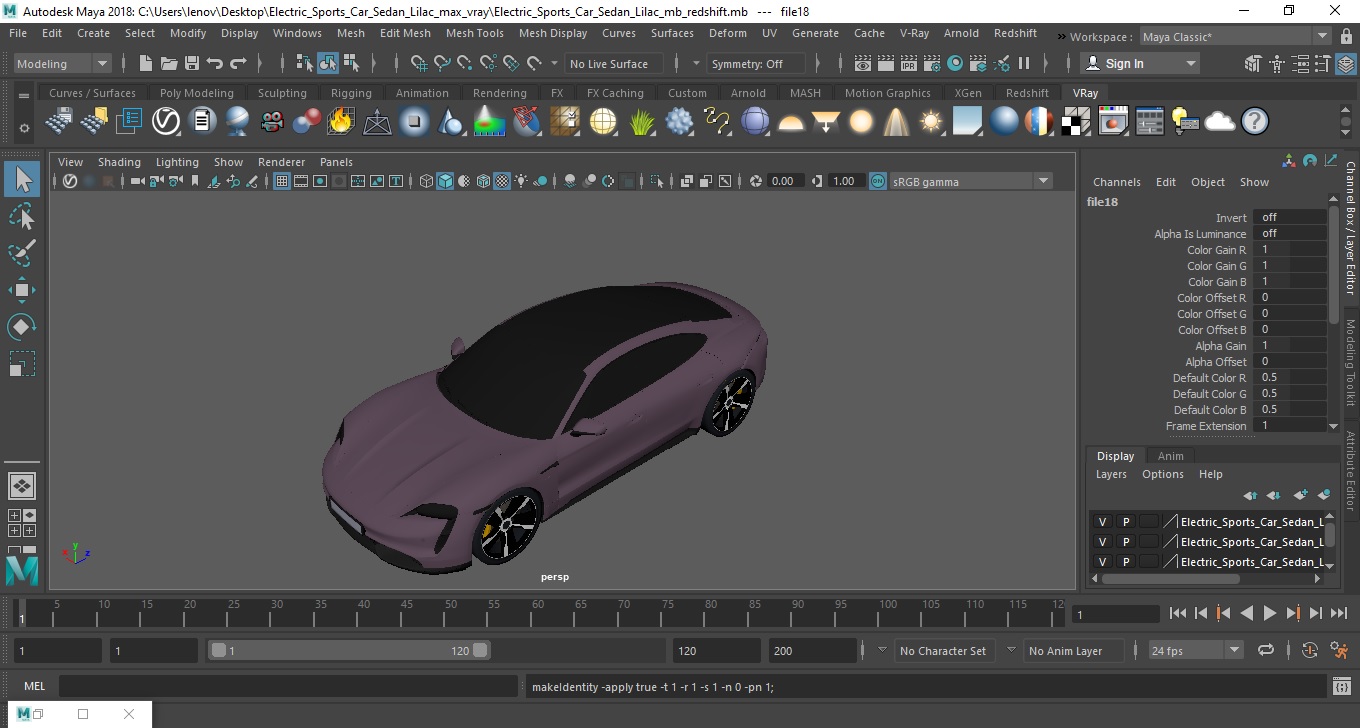Toggle visibility V of second layer
1360x728 pixels.
point(1103,541)
